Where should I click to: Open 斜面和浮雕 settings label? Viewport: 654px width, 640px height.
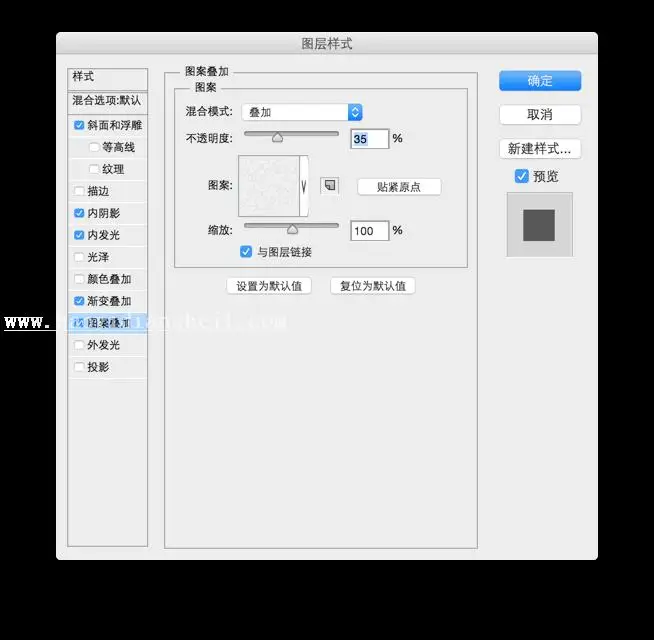[115, 125]
